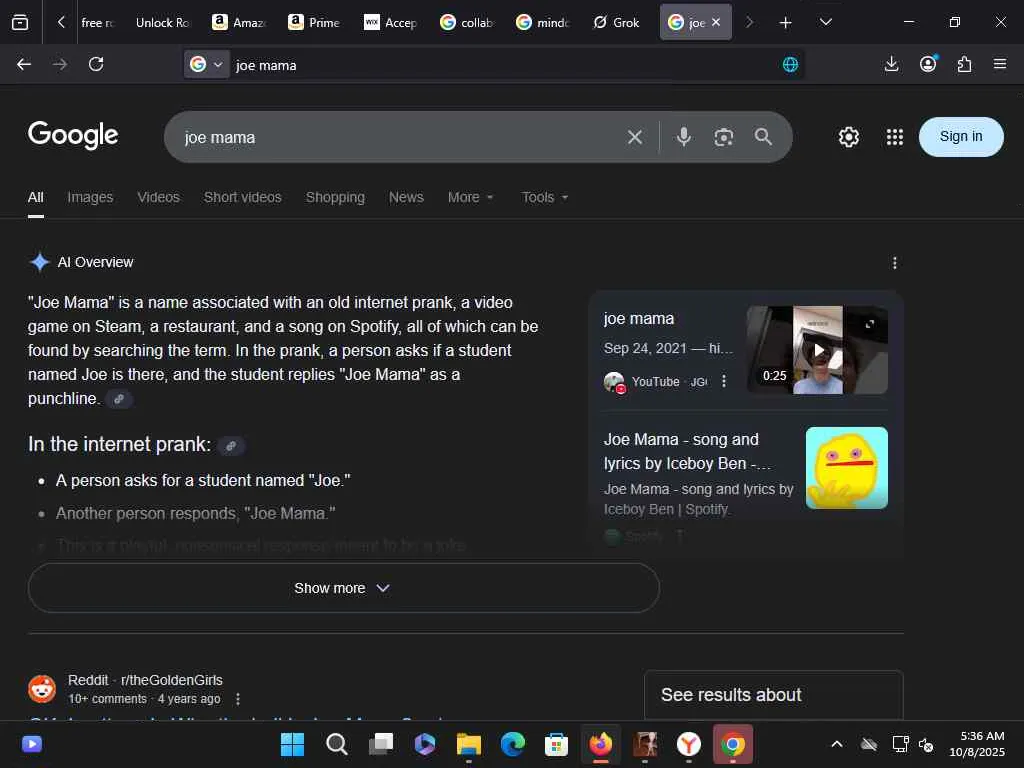Open Windows taskbar search
Viewport: 1024px width, 768px height.
coord(336,744)
